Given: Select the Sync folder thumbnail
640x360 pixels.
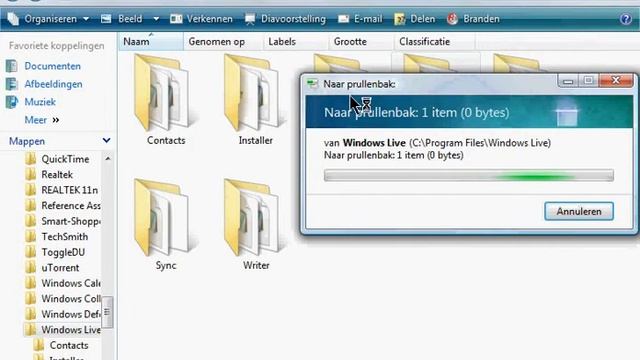Looking at the screenshot, I should pyautogui.click(x=166, y=225).
